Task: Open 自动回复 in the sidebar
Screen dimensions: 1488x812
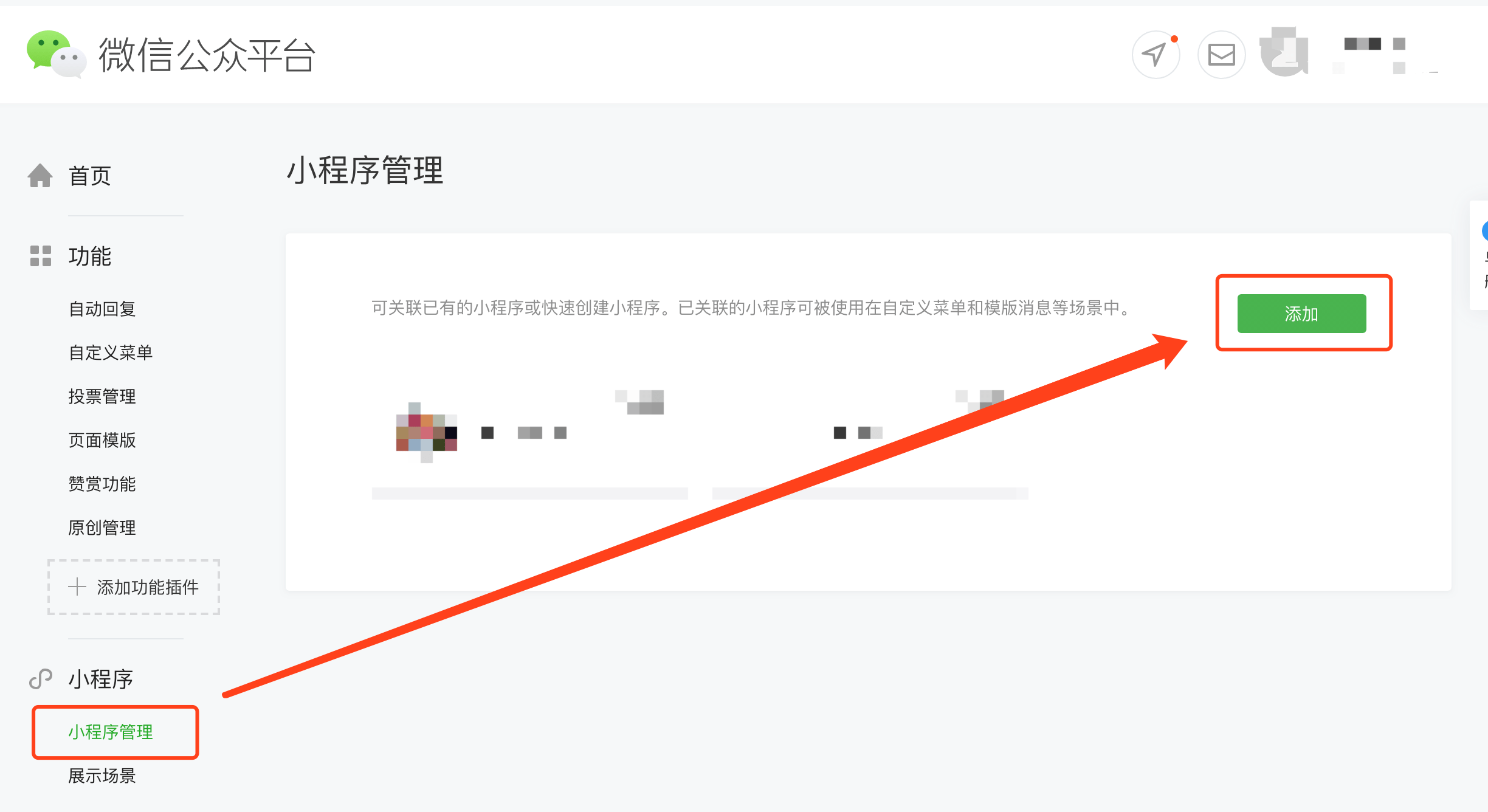Action: point(102,309)
